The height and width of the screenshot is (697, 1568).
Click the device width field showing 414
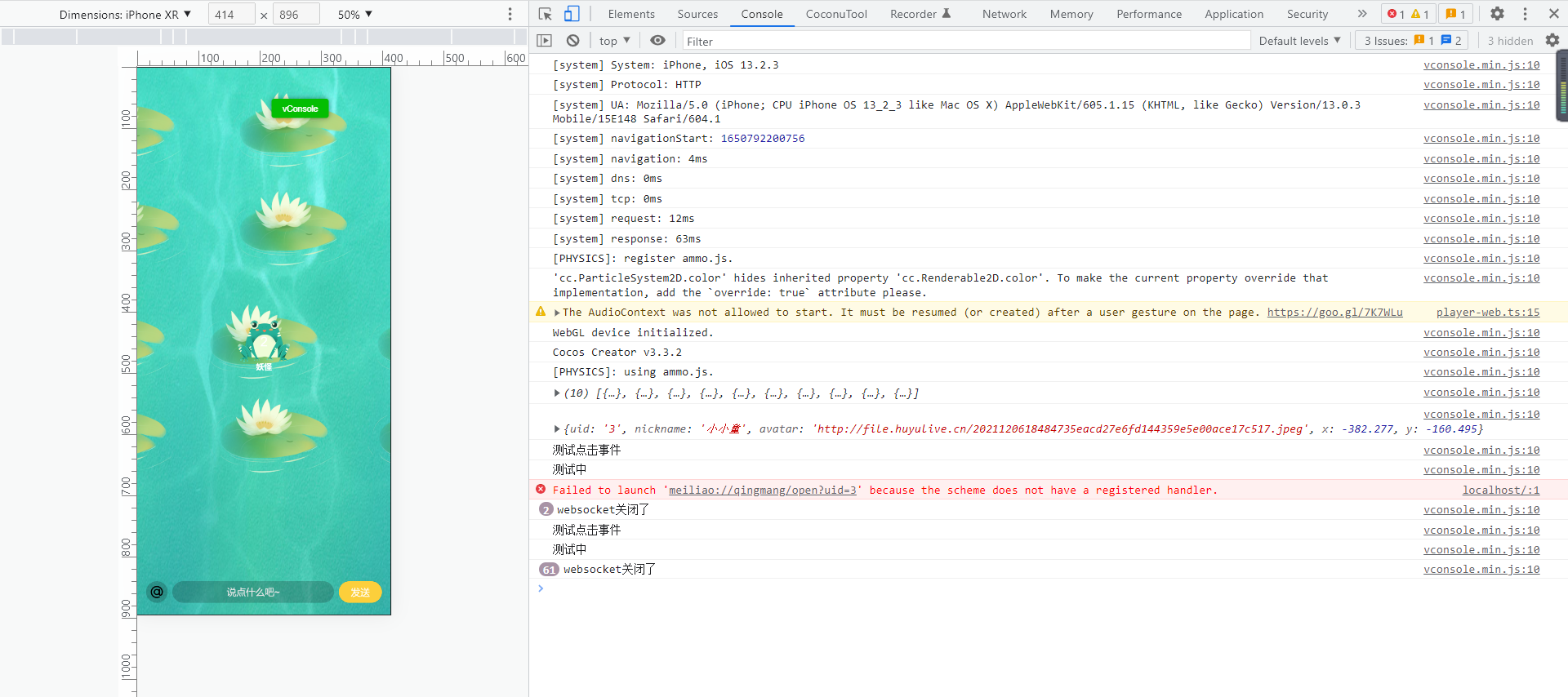click(x=232, y=15)
